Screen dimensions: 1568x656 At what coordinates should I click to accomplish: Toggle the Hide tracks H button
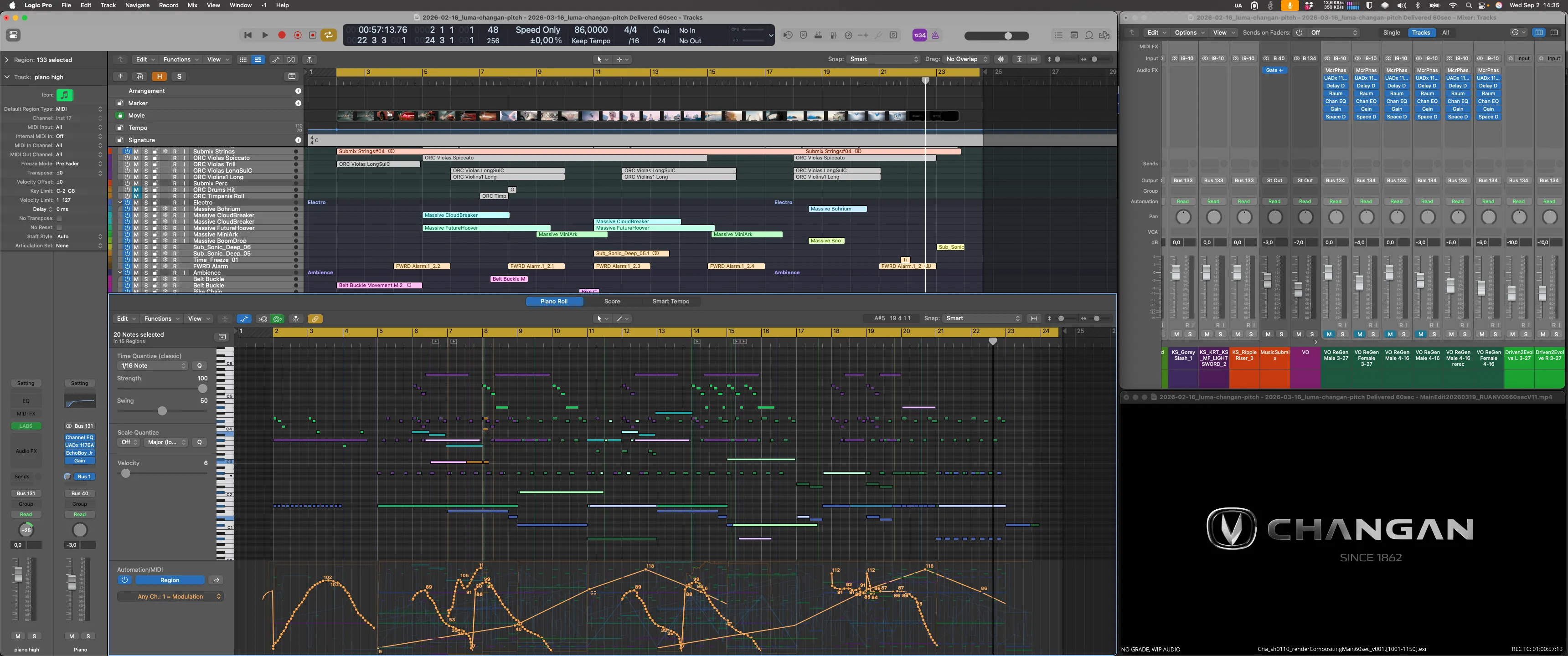pyautogui.click(x=159, y=76)
